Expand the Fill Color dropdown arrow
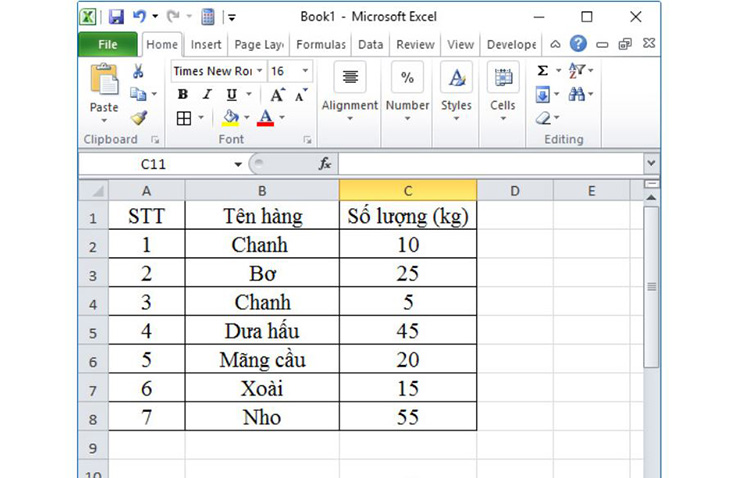The image size is (750, 478). pyautogui.click(x=247, y=118)
